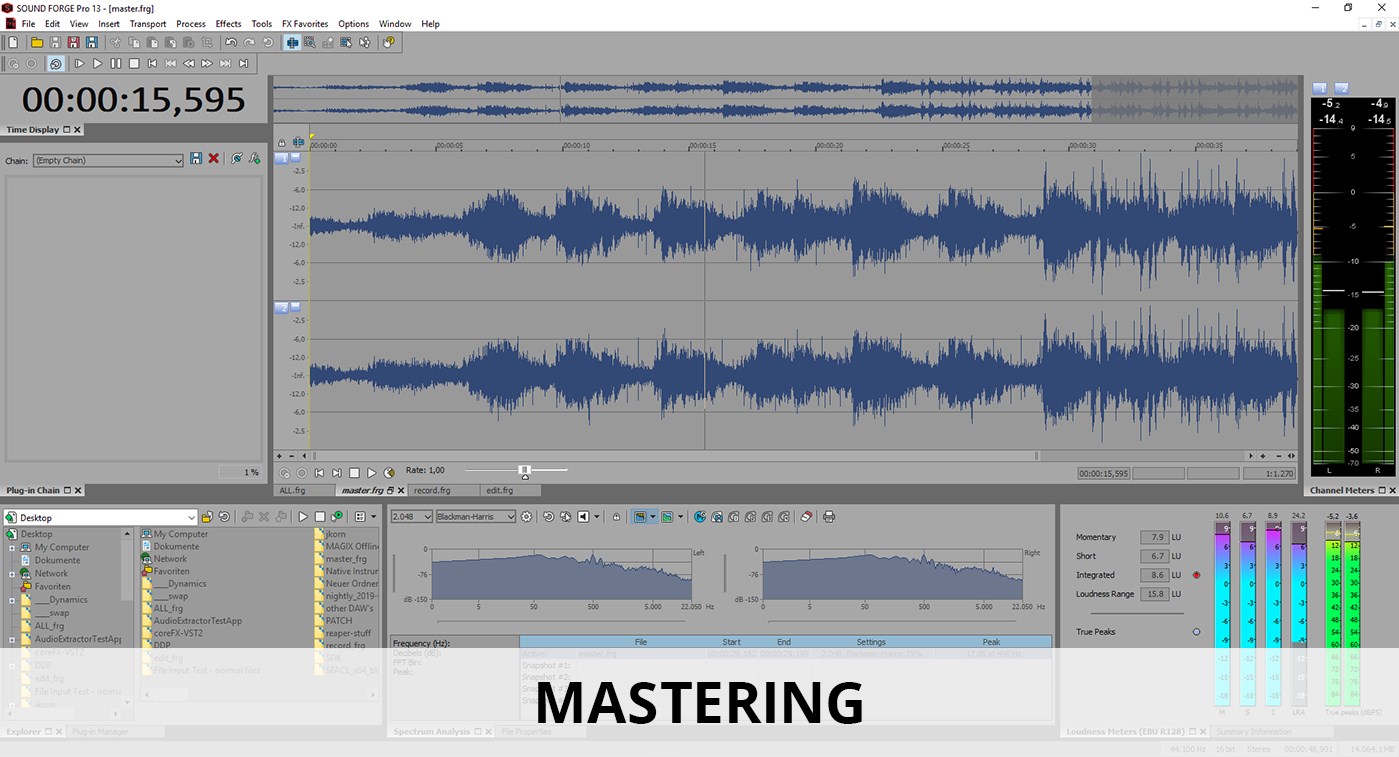
Task: Click the printer icon in Spectrum Analysis
Action: [x=828, y=517]
